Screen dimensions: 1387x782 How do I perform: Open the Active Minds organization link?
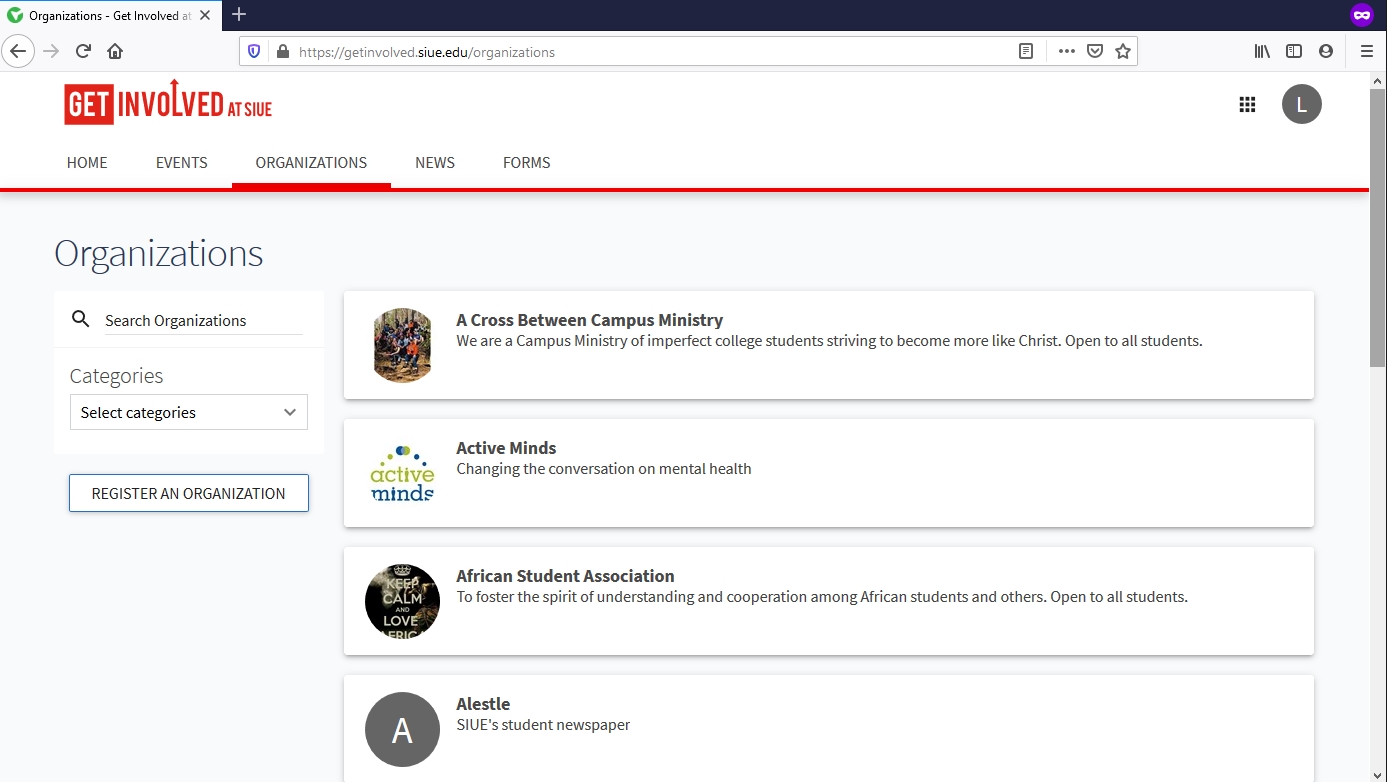(506, 448)
